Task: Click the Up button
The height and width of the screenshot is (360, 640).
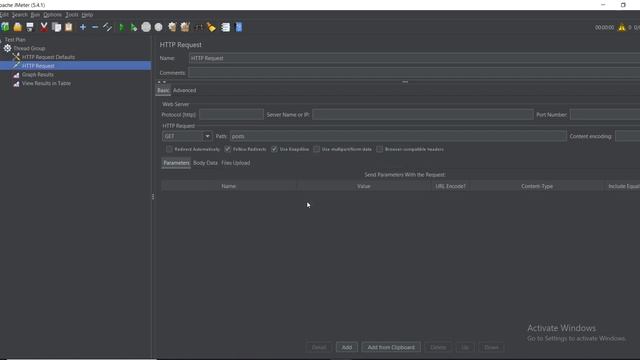Action: point(465,347)
